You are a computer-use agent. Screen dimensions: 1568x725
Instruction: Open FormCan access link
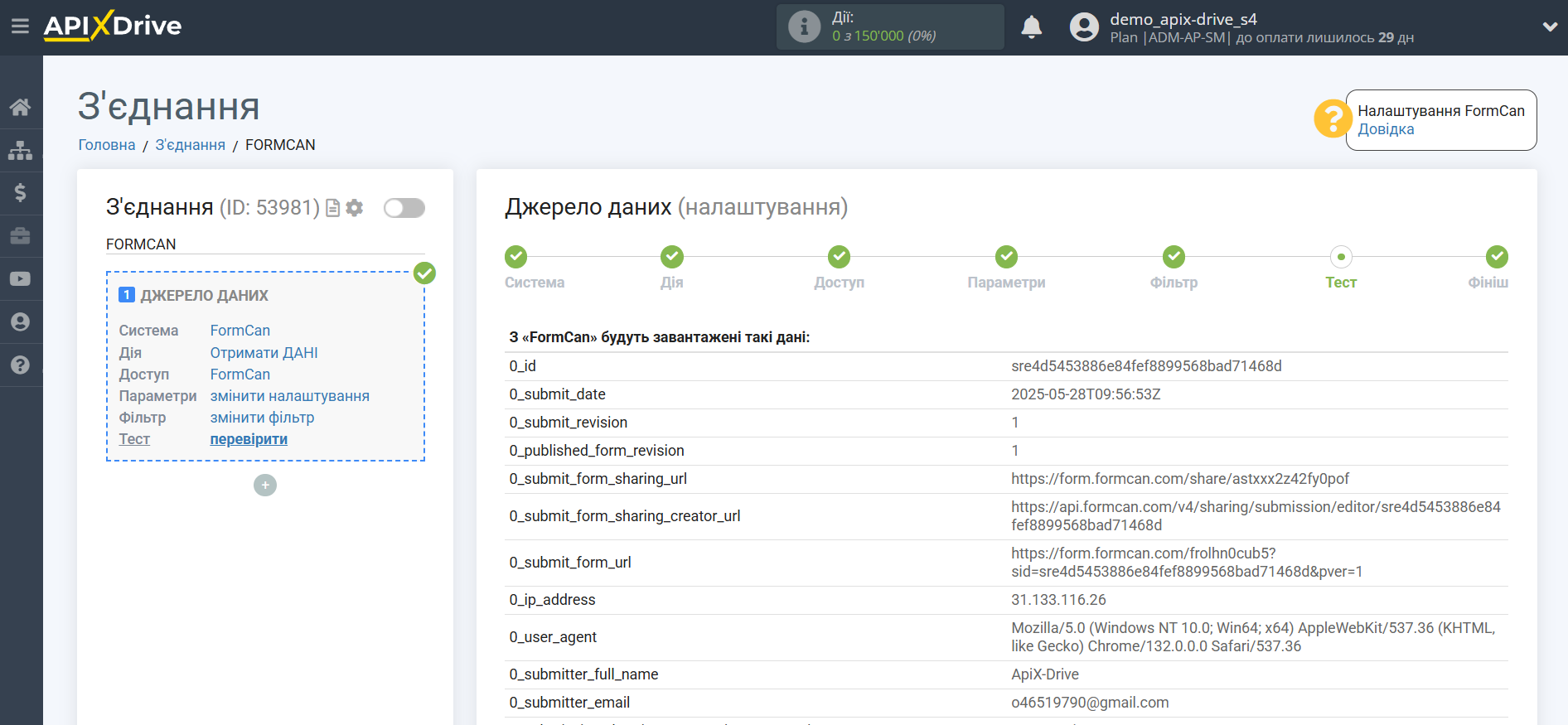(x=240, y=375)
